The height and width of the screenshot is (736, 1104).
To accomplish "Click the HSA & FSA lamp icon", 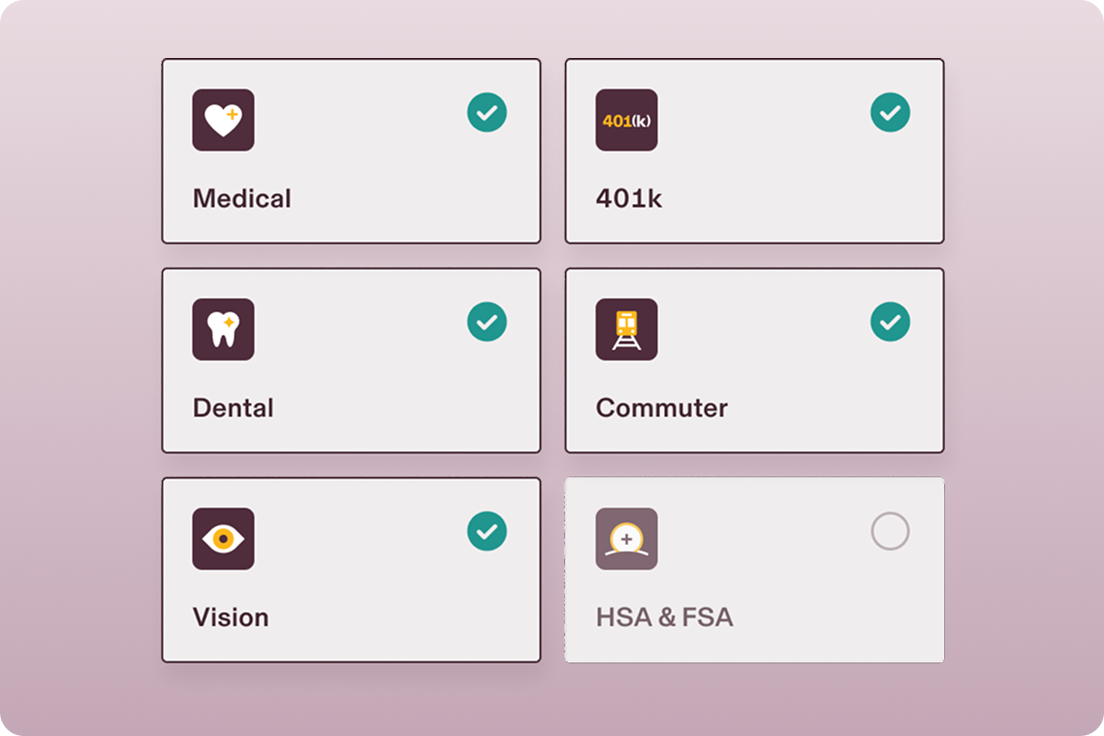I will coord(626,539).
